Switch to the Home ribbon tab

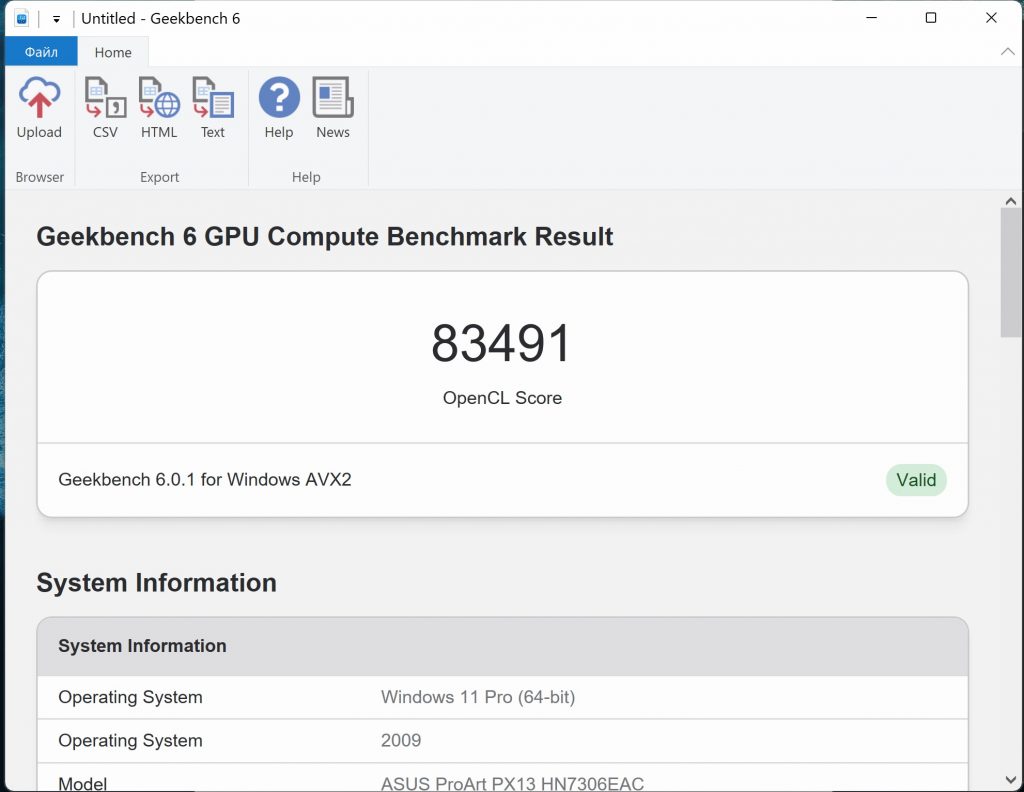point(113,52)
